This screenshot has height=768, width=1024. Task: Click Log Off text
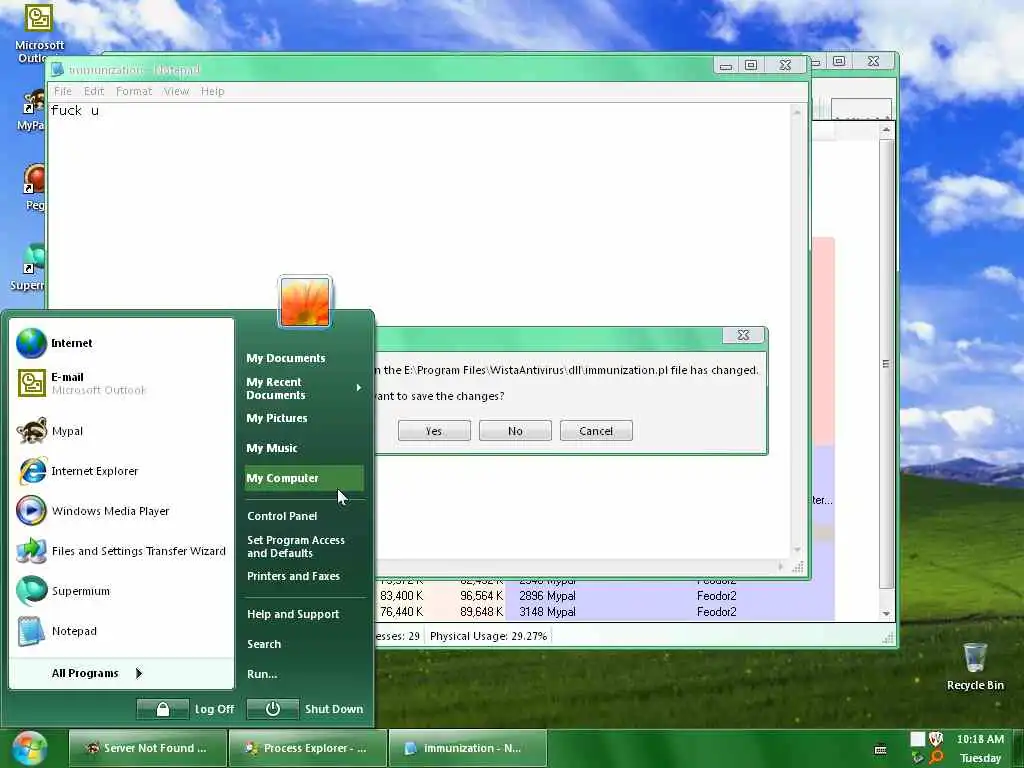pos(214,709)
